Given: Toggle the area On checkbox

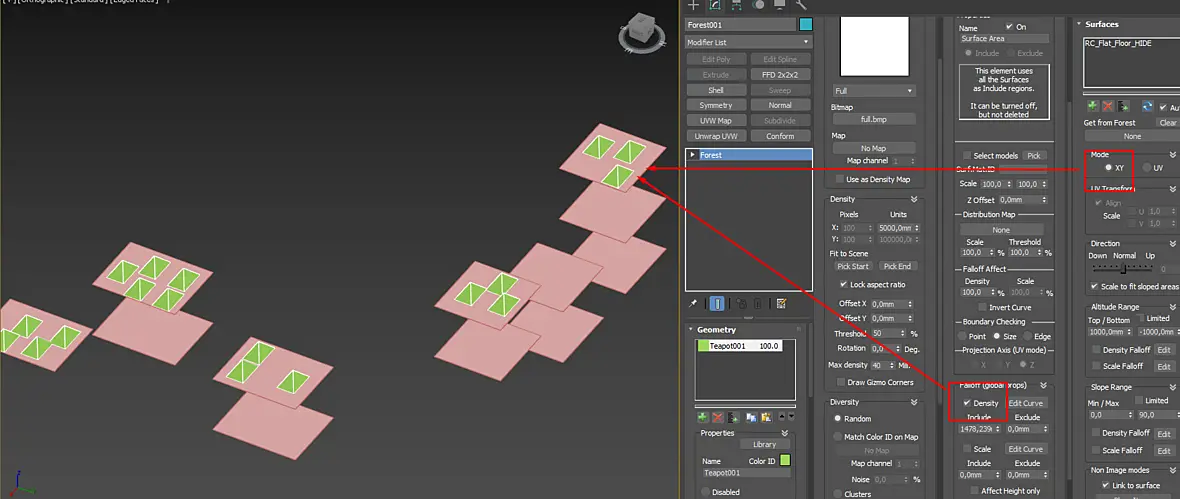Looking at the screenshot, I should (1009, 26).
